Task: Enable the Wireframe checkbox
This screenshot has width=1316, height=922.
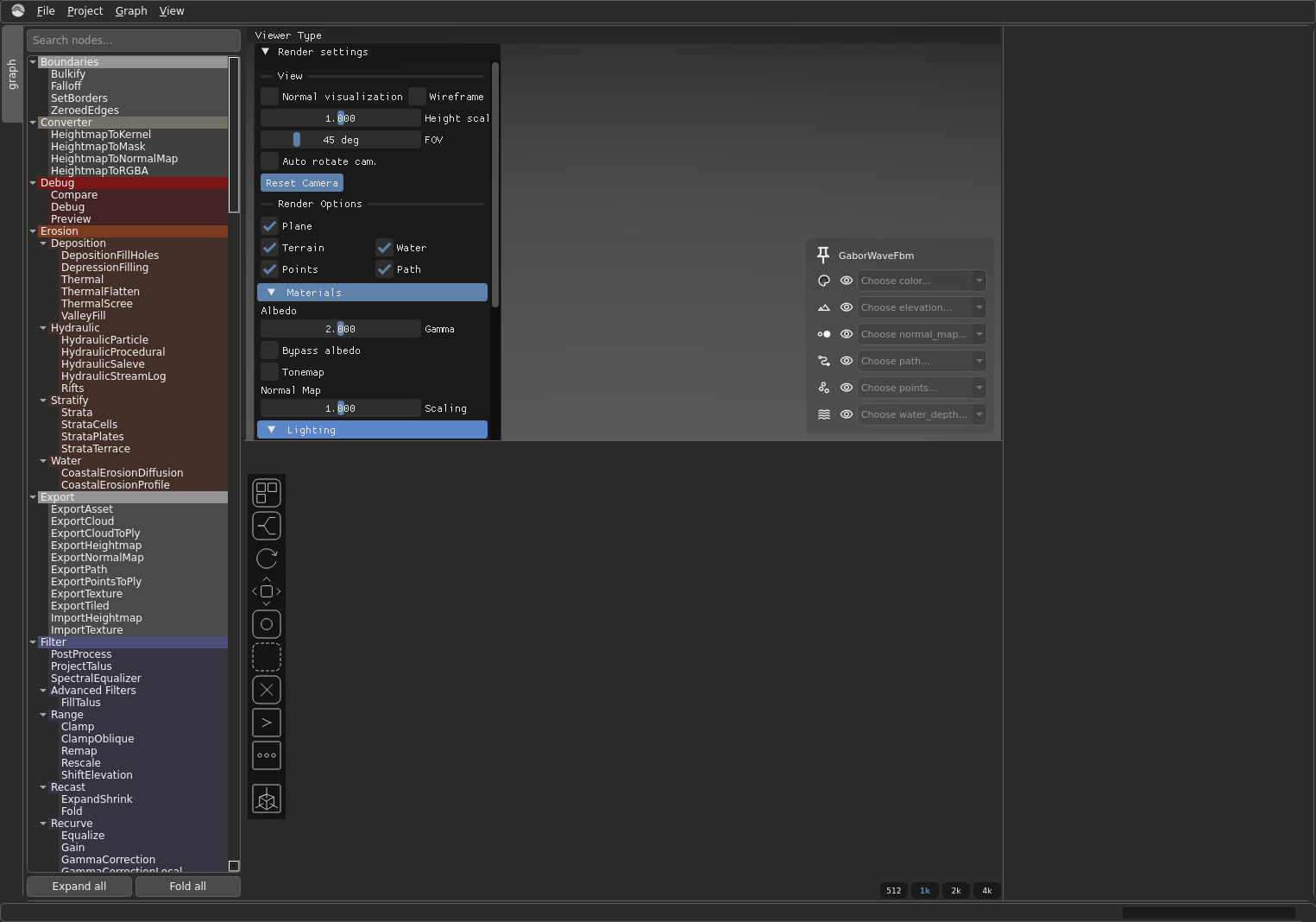Action: (x=417, y=97)
